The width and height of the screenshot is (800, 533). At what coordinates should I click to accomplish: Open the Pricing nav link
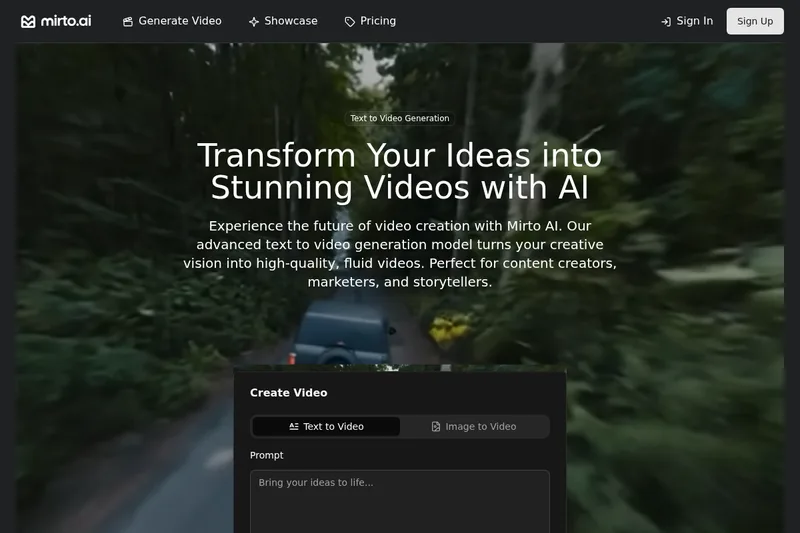(x=370, y=21)
